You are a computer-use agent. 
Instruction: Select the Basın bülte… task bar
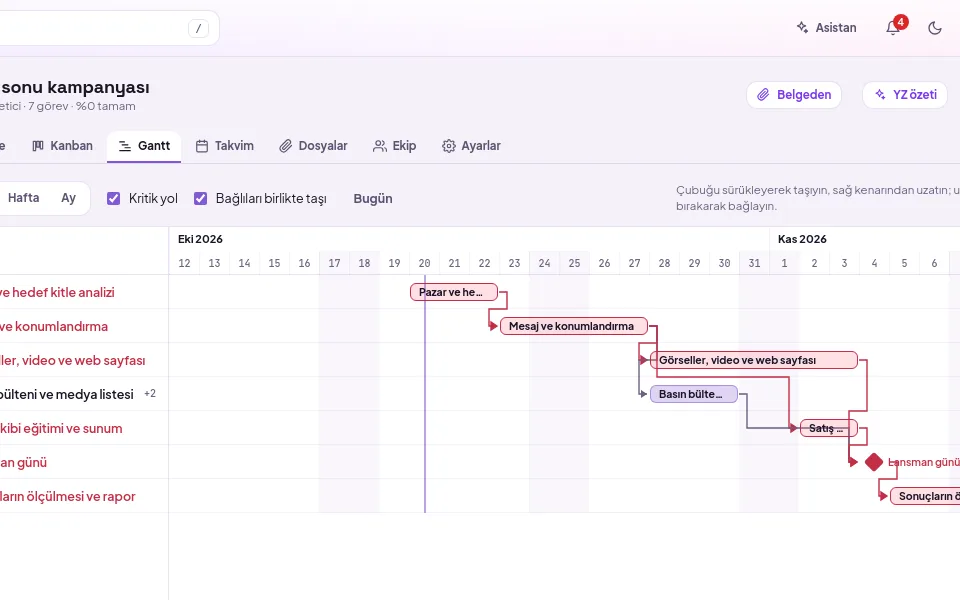coord(694,394)
